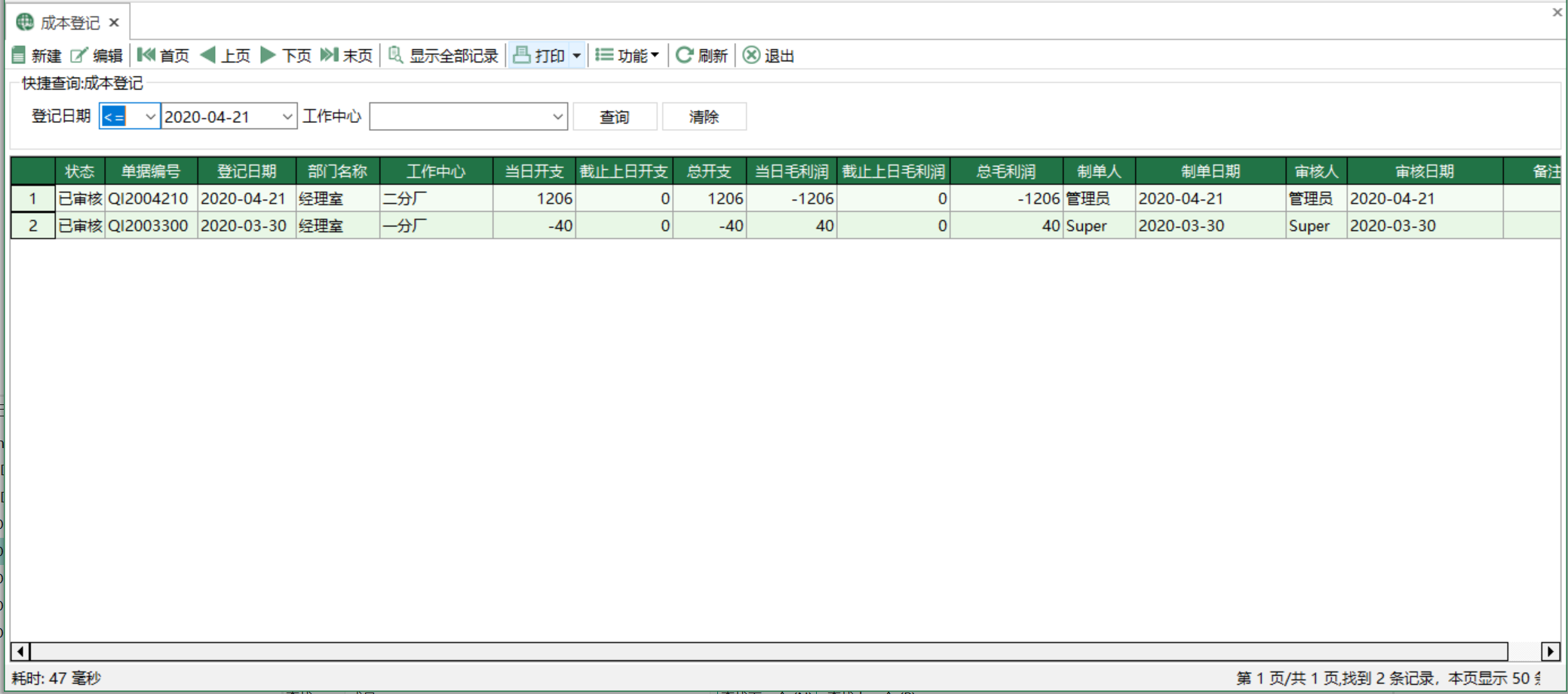
Task: Click the 制单日期 column header
Action: pos(1211,171)
